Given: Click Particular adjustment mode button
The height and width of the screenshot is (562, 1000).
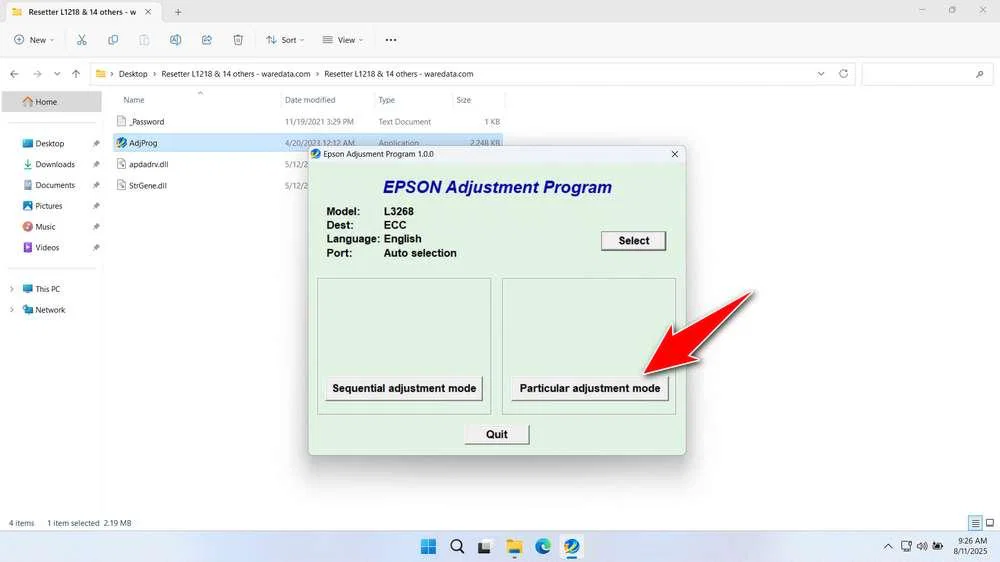Looking at the screenshot, I should [589, 388].
